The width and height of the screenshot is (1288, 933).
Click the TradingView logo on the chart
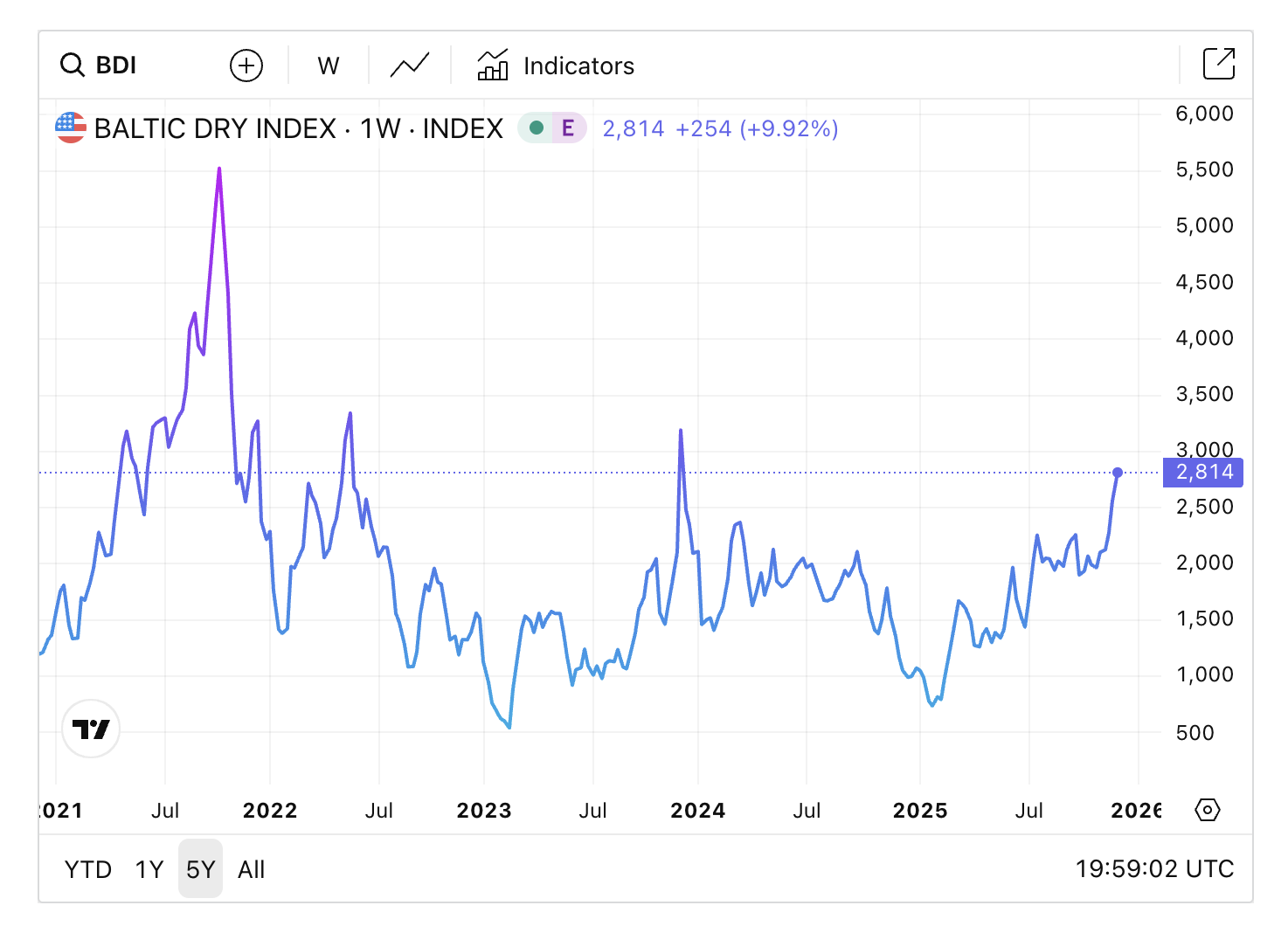(91, 729)
